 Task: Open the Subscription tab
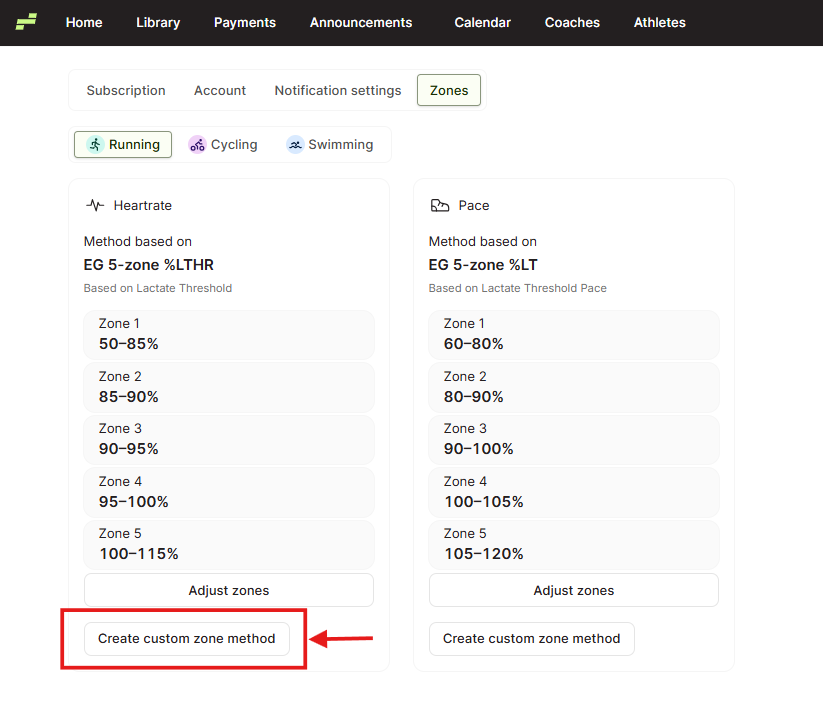tap(126, 90)
